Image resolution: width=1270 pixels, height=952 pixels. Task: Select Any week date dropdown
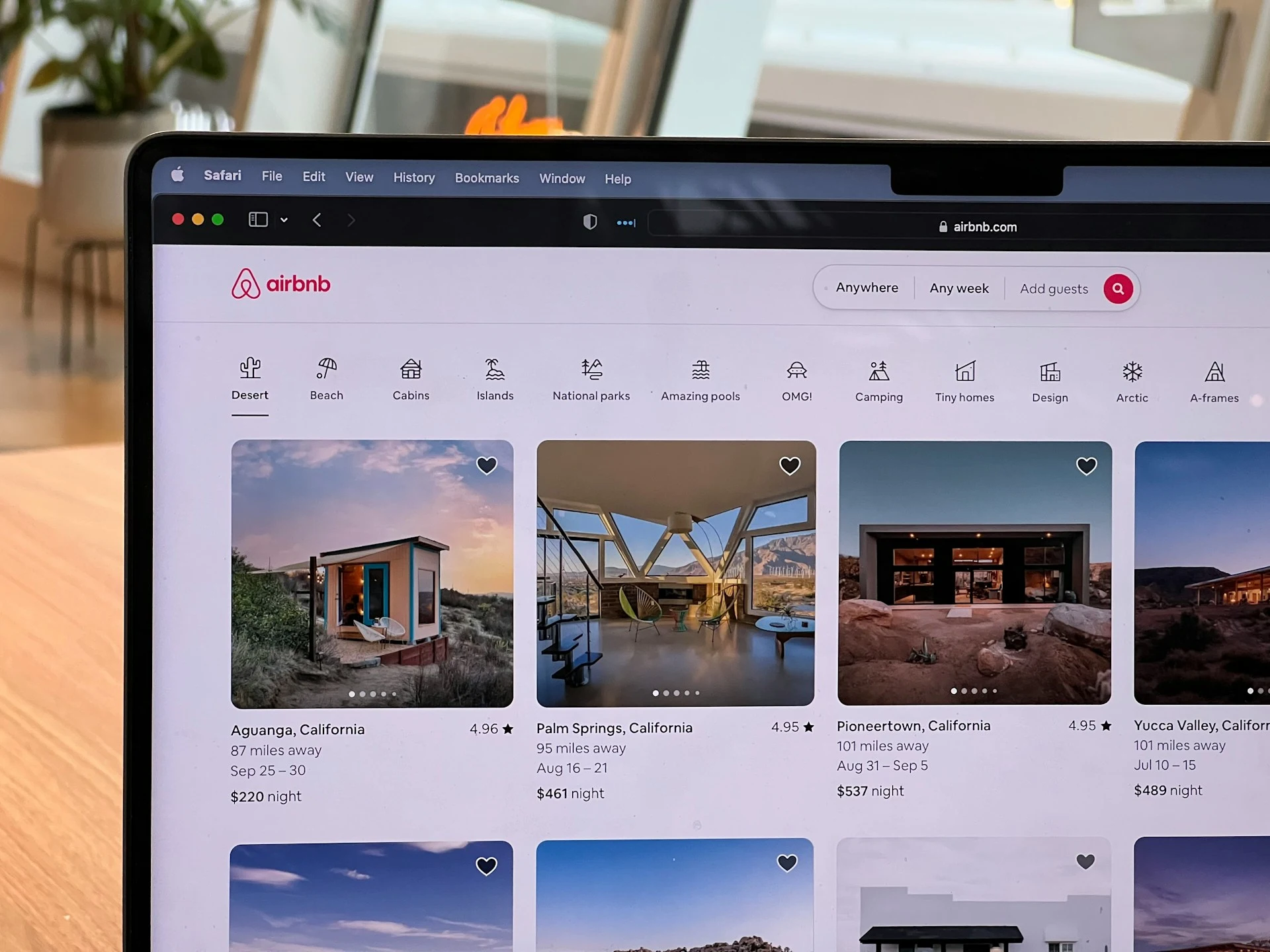[958, 289]
